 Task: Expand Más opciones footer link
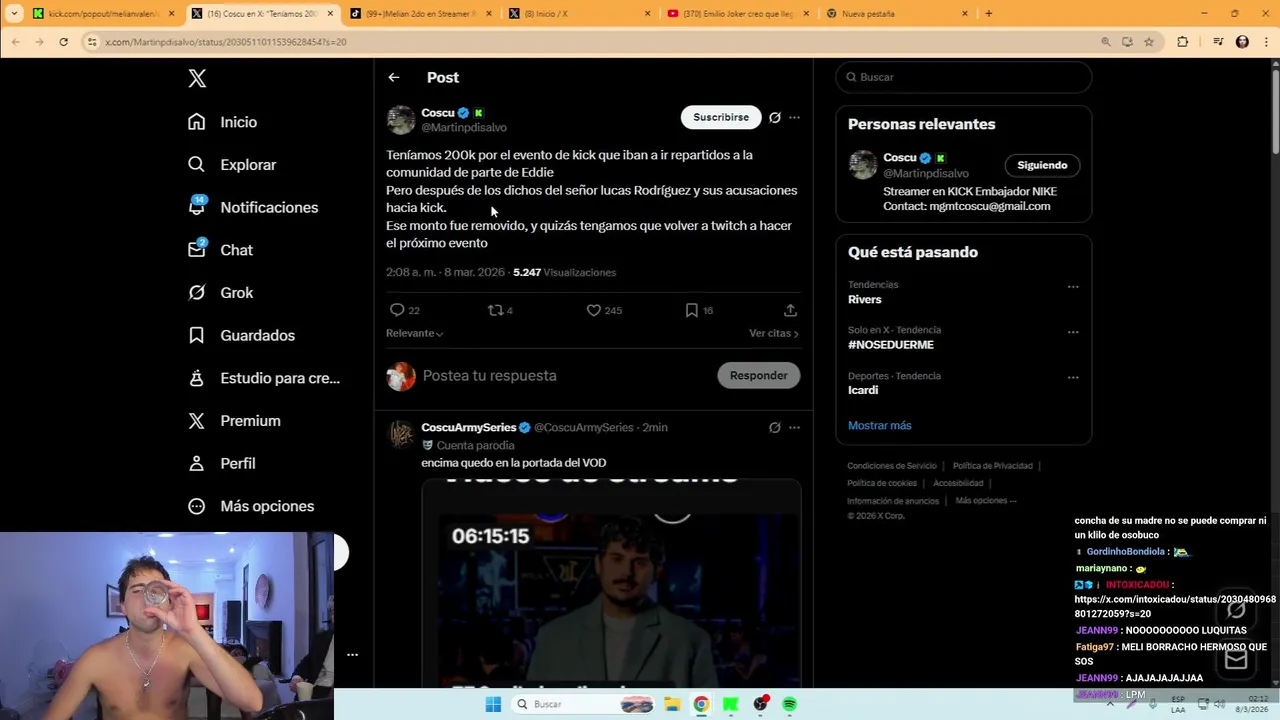[985, 500]
